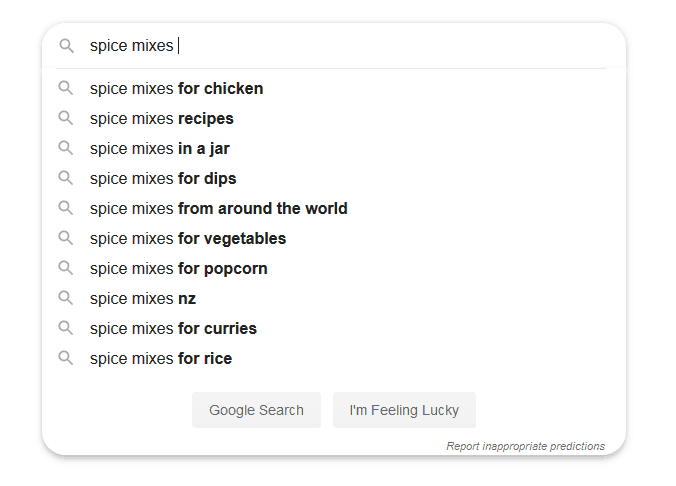
Task: Choose 'spice mixes recipes' suggestion
Action: pos(162,119)
